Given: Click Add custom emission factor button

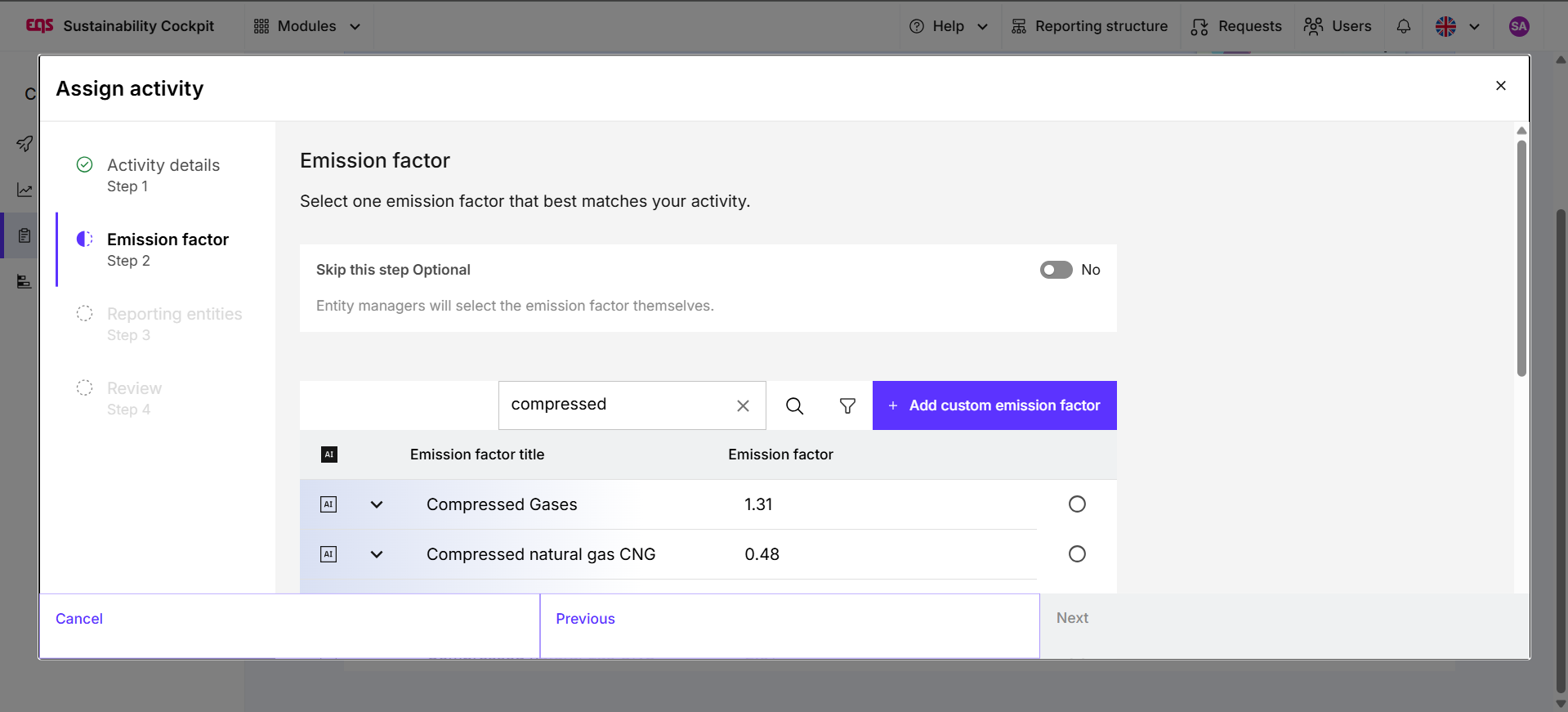Looking at the screenshot, I should tap(994, 405).
